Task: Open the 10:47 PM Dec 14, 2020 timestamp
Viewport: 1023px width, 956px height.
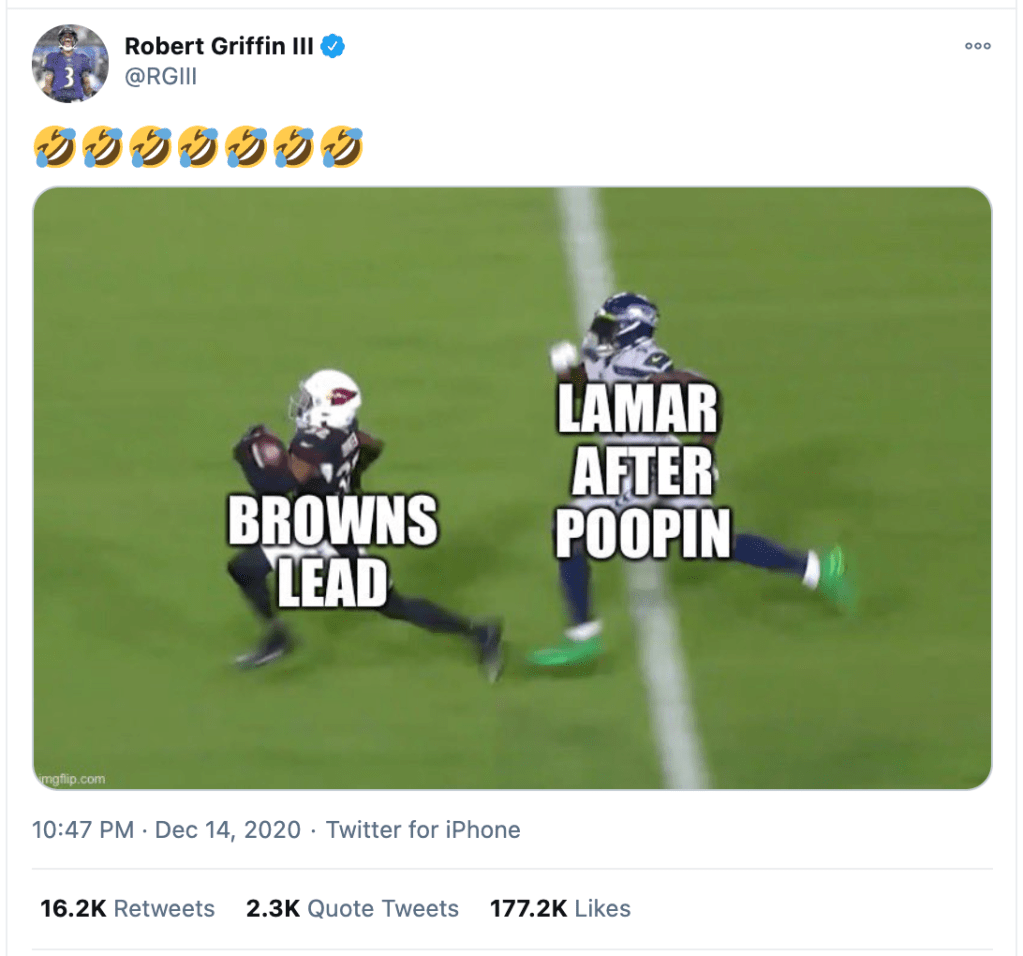Action: pos(166,830)
